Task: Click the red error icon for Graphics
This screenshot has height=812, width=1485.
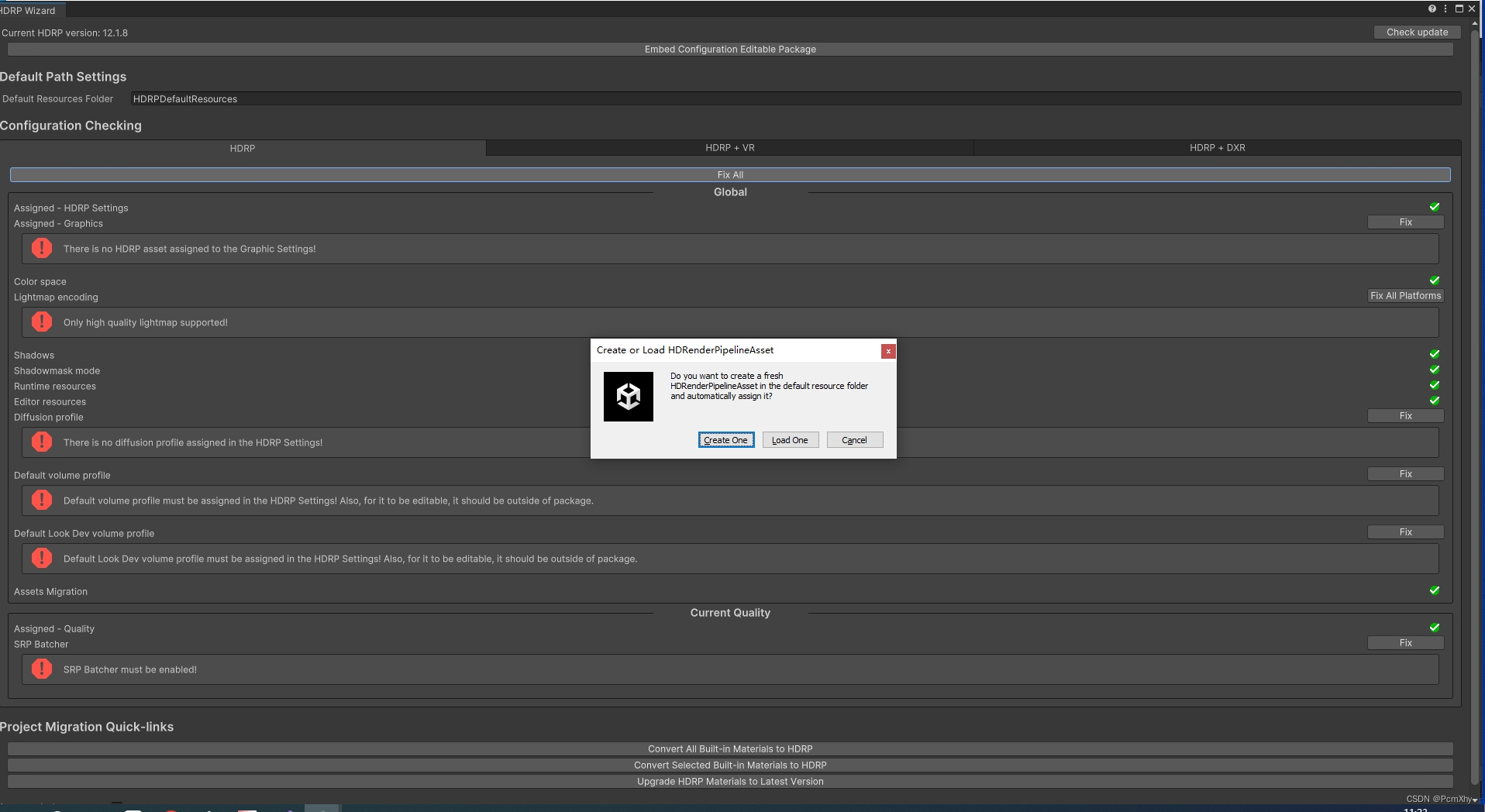Action: point(42,248)
